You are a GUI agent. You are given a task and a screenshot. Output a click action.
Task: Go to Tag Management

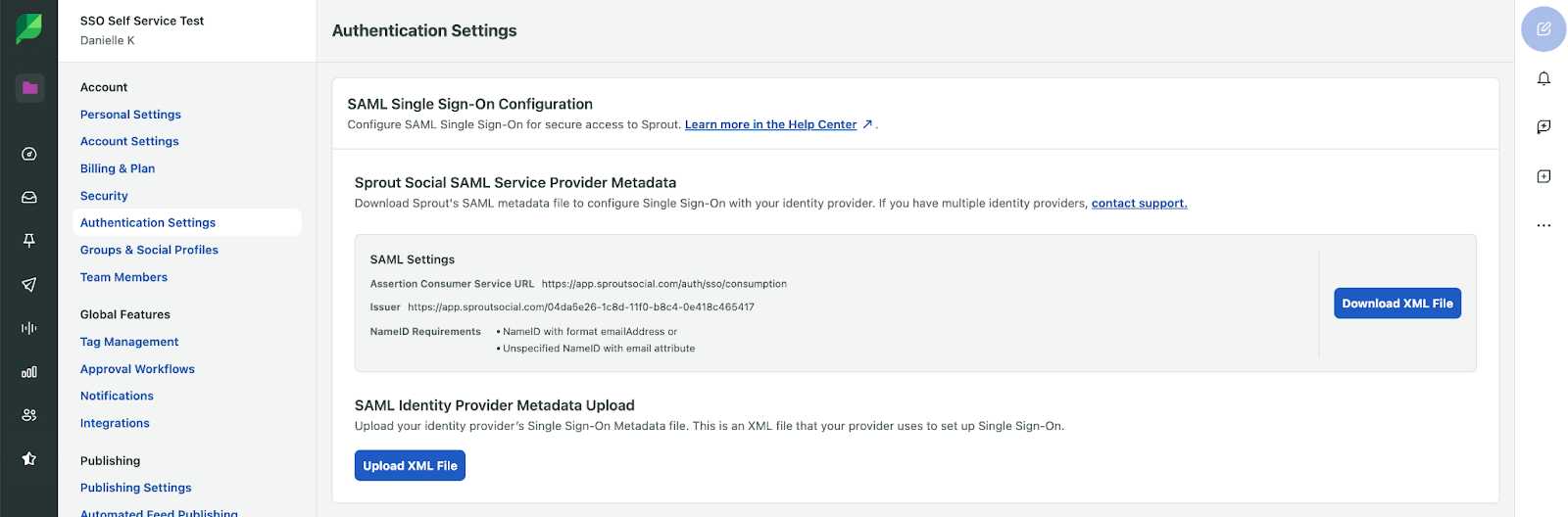(x=129, y=342)
